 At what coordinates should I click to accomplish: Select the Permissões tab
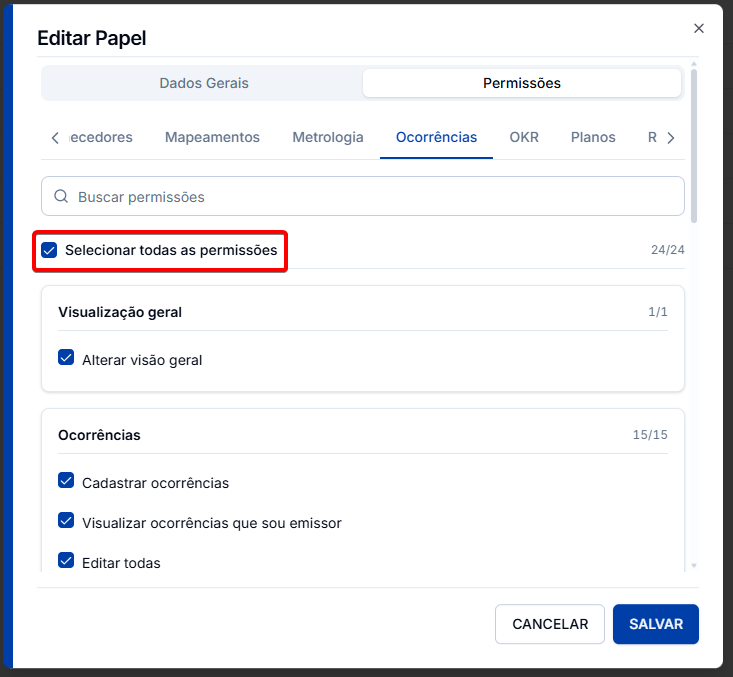[522, 83]
